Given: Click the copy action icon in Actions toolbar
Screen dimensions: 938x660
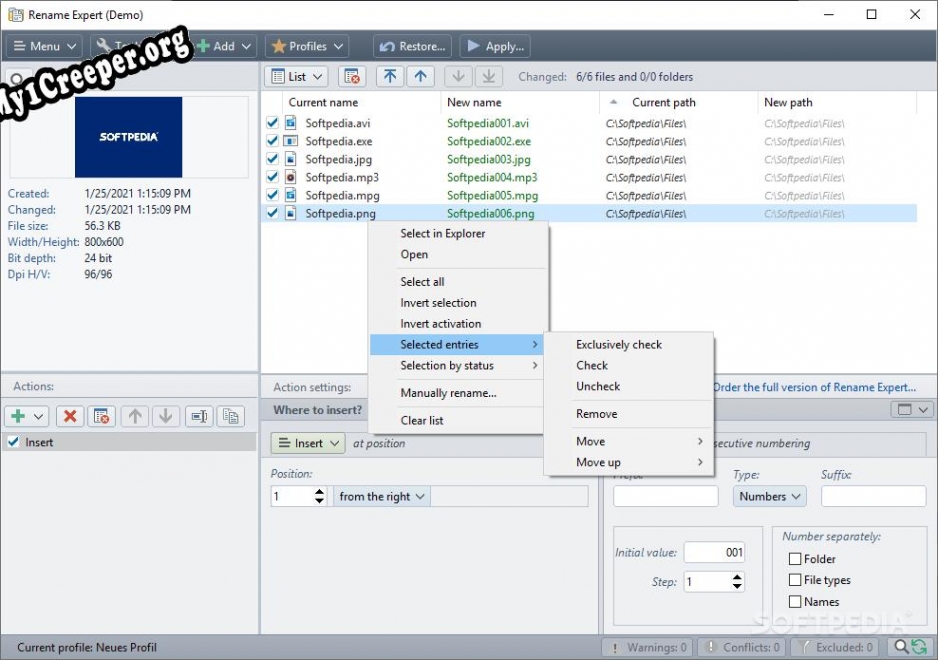Looking at the screenshot, I should coord(231,416).
